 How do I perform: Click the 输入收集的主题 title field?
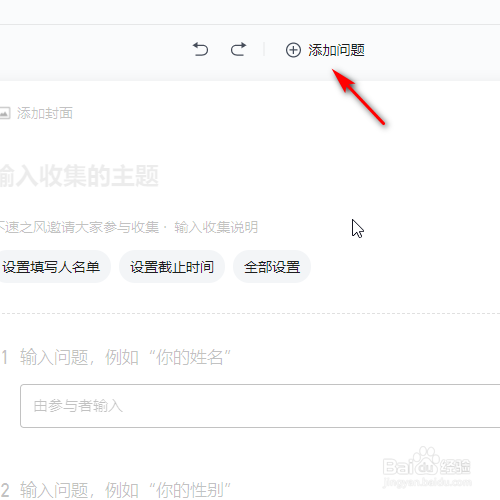coord(79,176)
